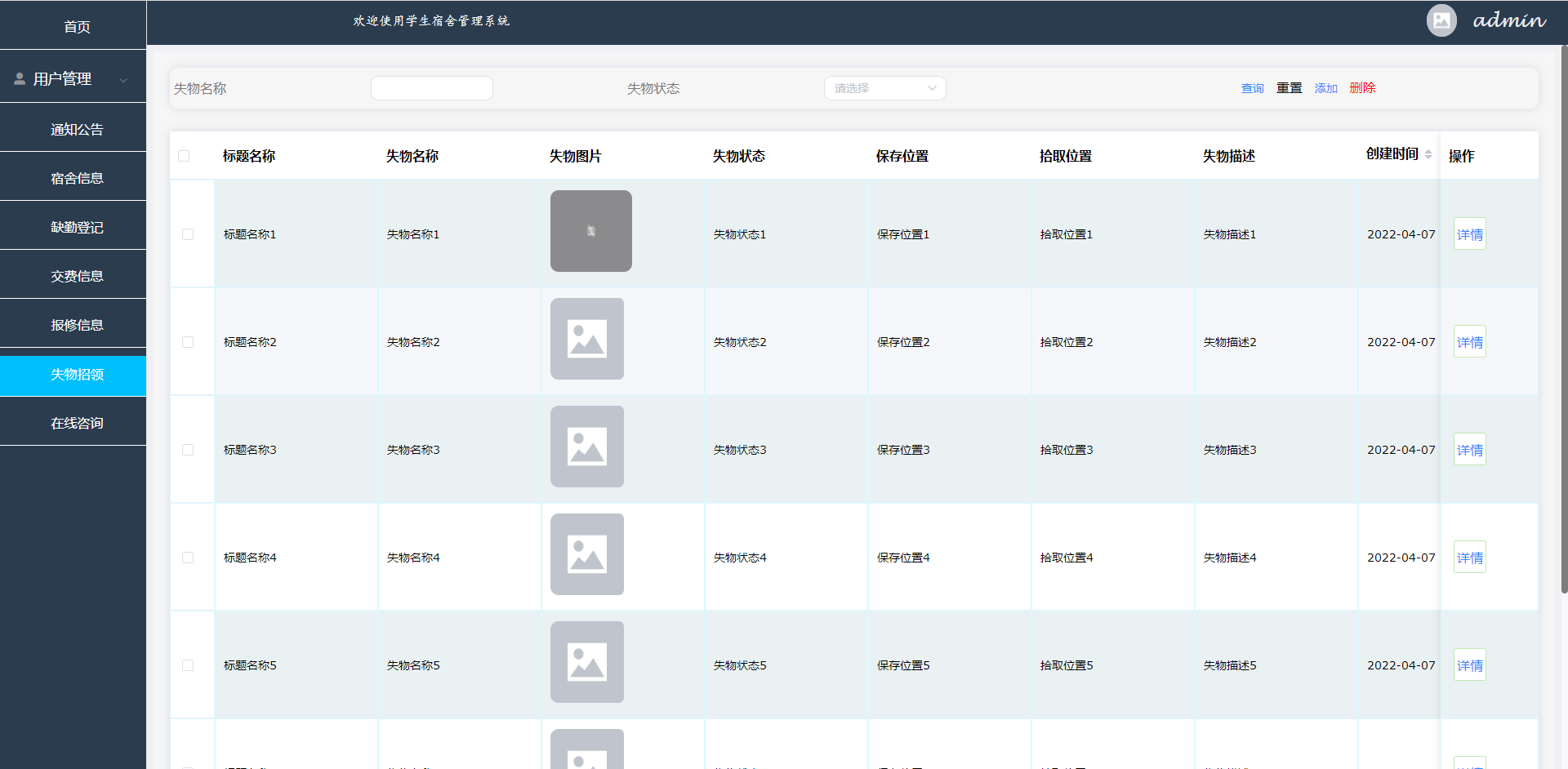This screenshot has height=769, width=1568.
Task: Open the 失物状态 请选择 dropdown
Action: tap(885, 88)
